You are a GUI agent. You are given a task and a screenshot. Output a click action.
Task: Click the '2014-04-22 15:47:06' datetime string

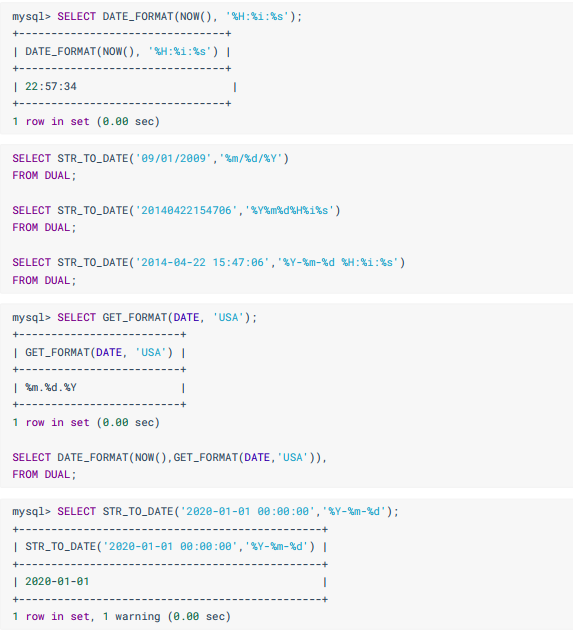point(202,262)
